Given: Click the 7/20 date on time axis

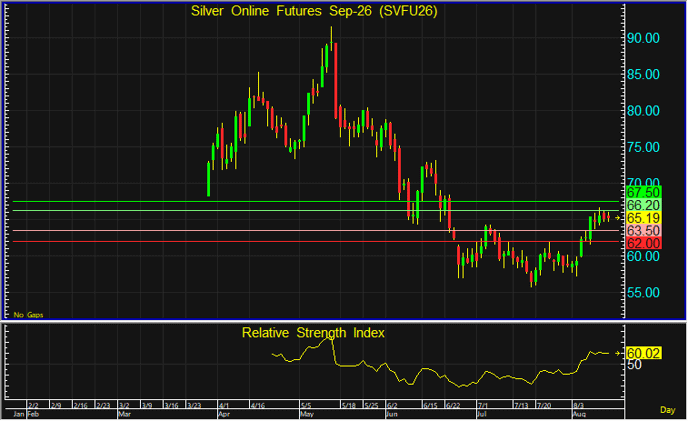Looking at the screenshot, I should [544, 405].
